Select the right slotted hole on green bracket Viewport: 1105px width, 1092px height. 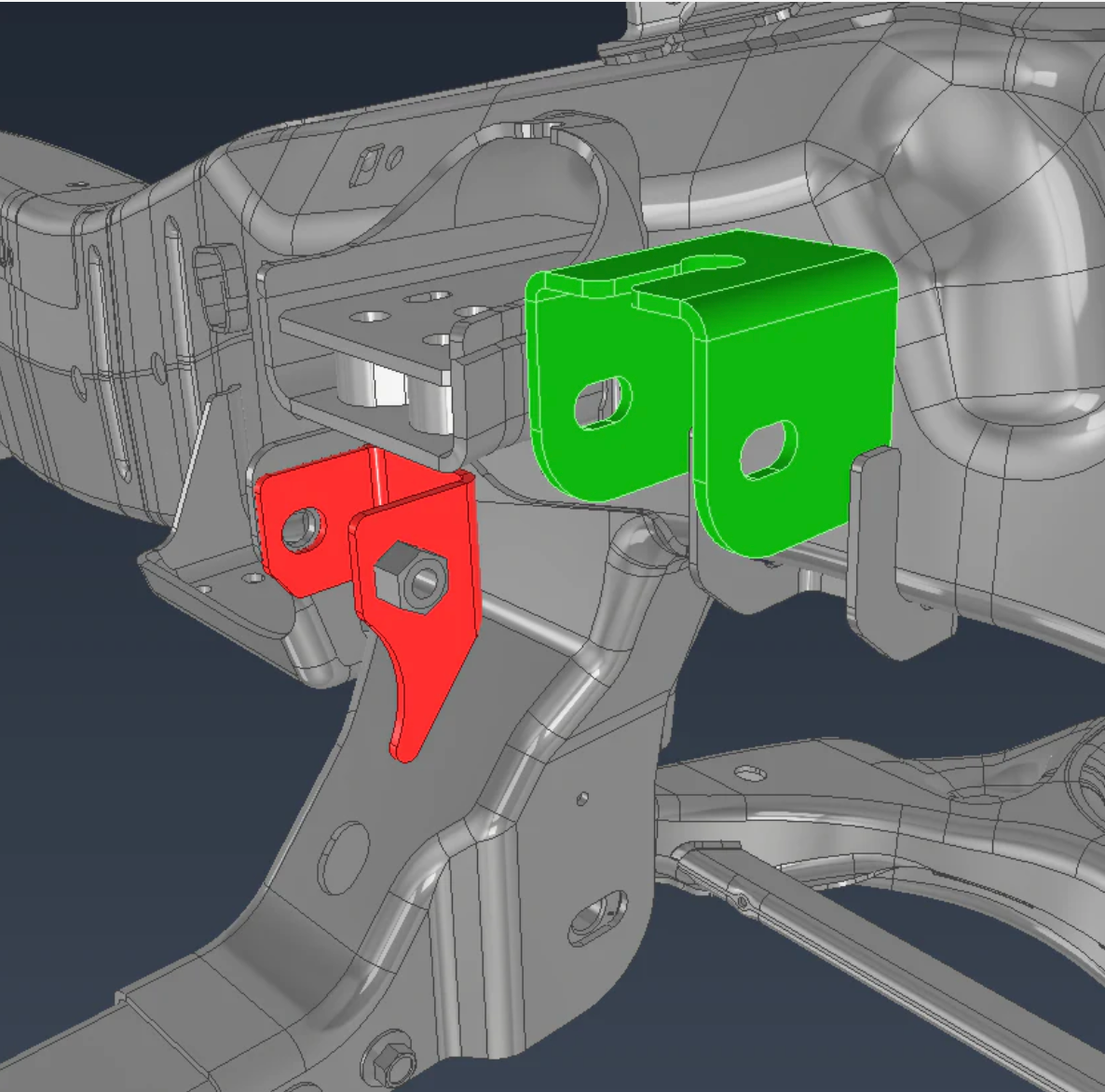click(x=769, y=449)
